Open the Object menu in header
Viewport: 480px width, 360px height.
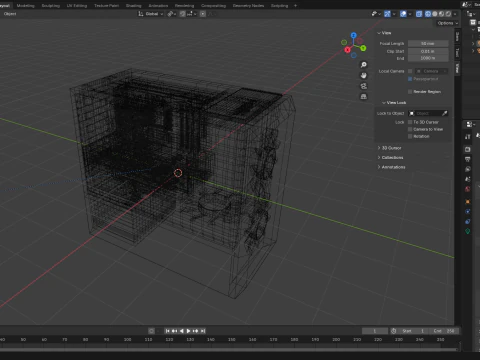(10, 14)
